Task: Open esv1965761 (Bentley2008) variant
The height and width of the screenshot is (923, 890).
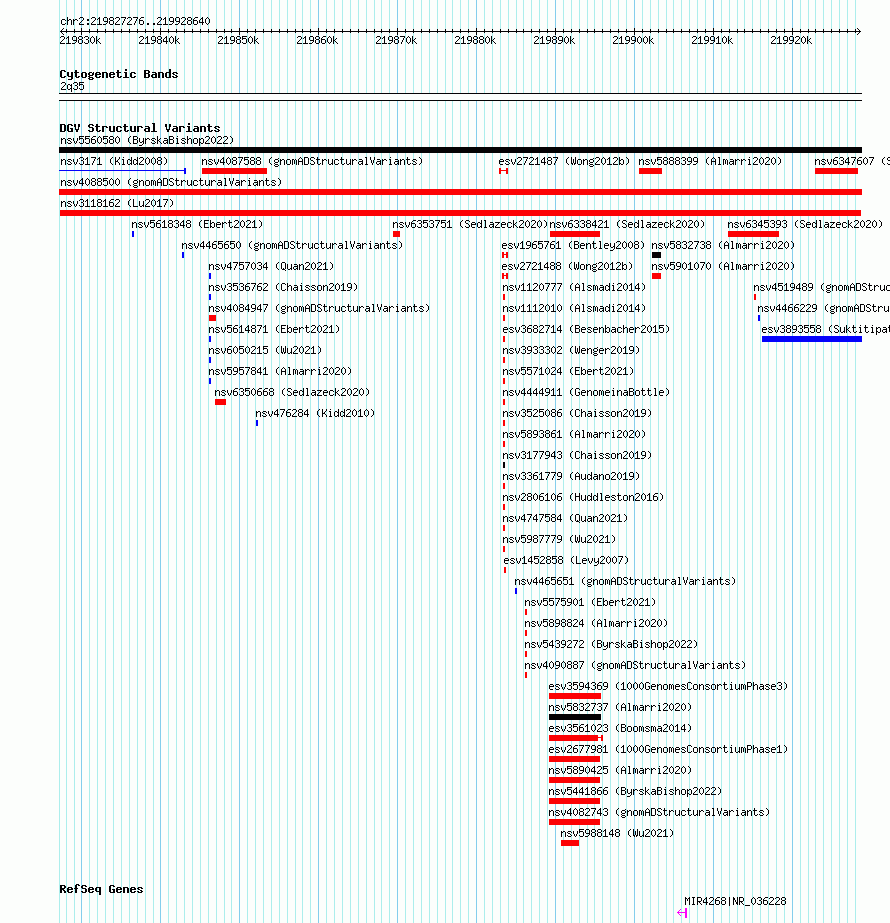Action: [573, 245]
